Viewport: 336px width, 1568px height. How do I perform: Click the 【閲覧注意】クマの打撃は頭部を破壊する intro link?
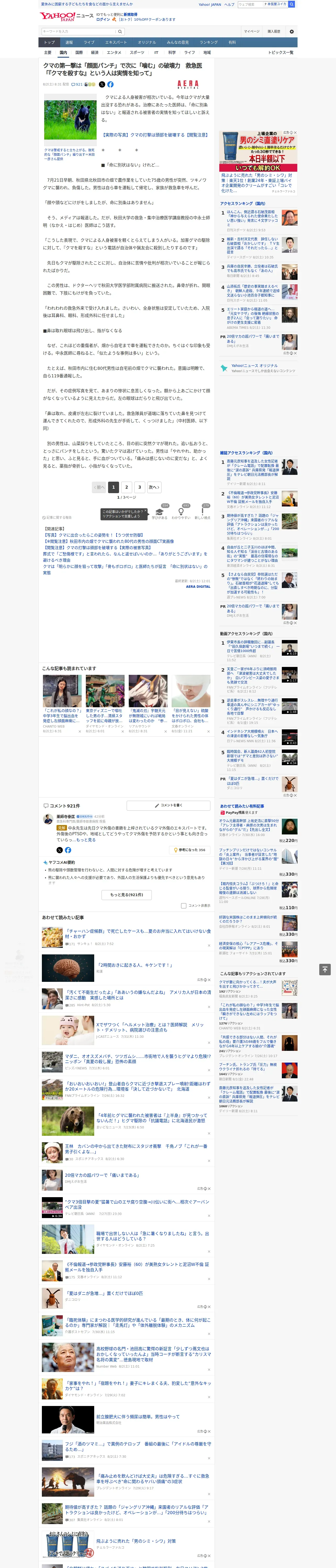click(155, 135)
